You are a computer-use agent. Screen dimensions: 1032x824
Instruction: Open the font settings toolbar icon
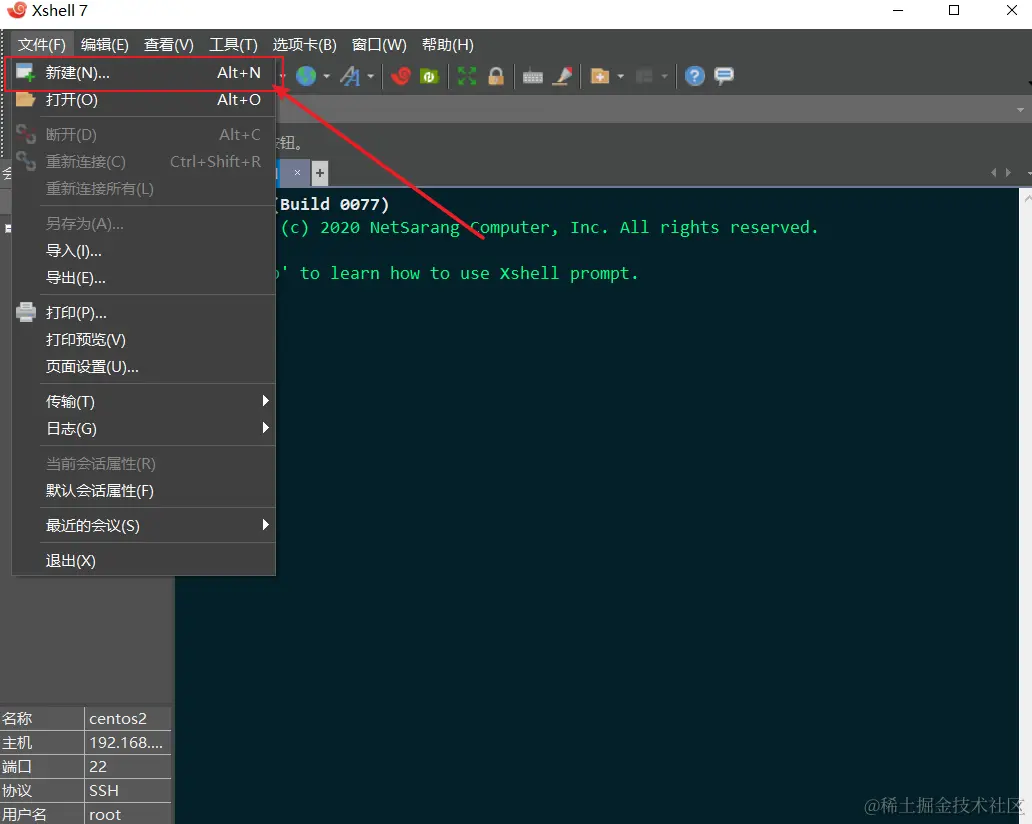click(x=350, y=76)
